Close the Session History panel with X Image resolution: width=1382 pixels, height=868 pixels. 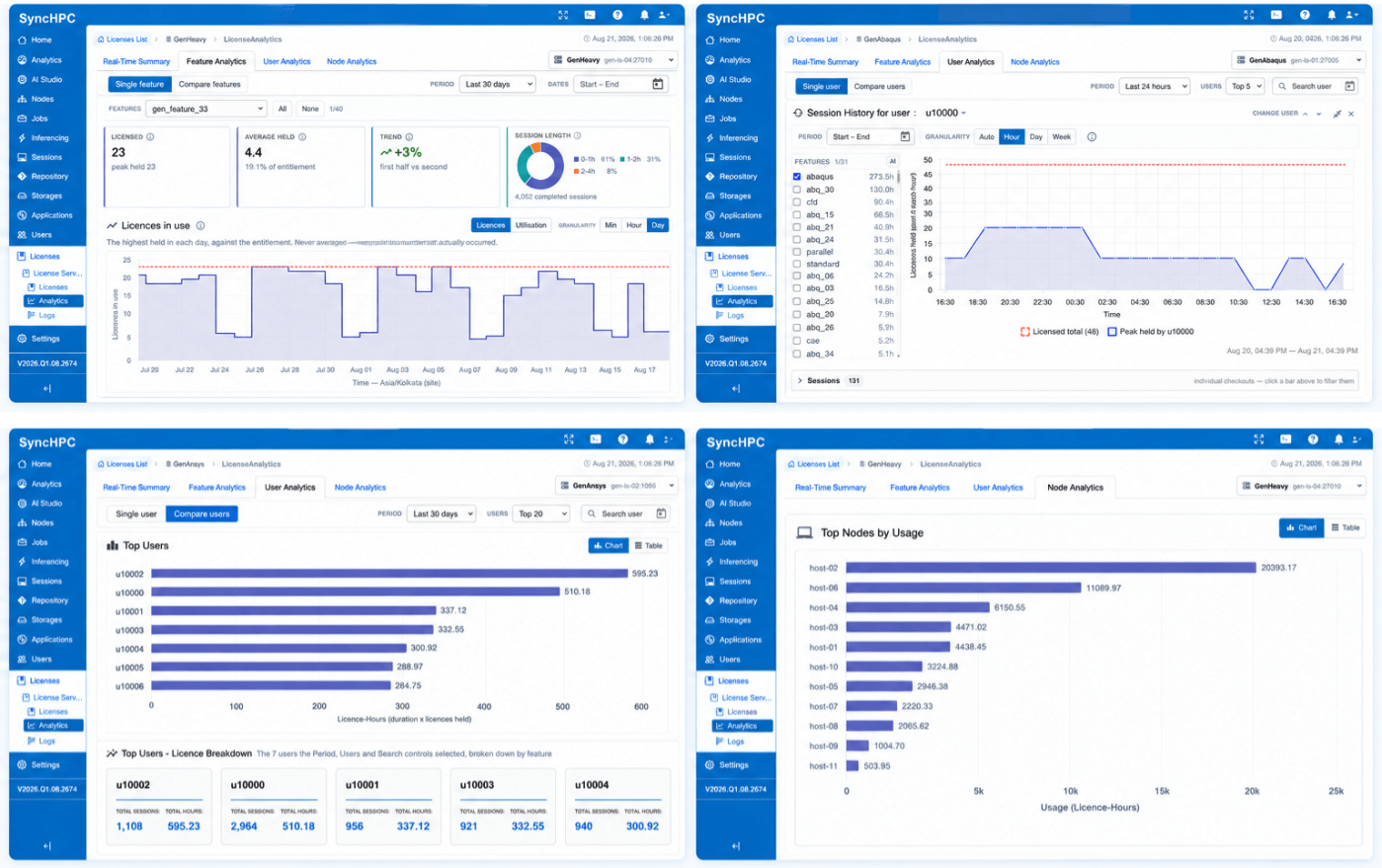[1351, 114]
